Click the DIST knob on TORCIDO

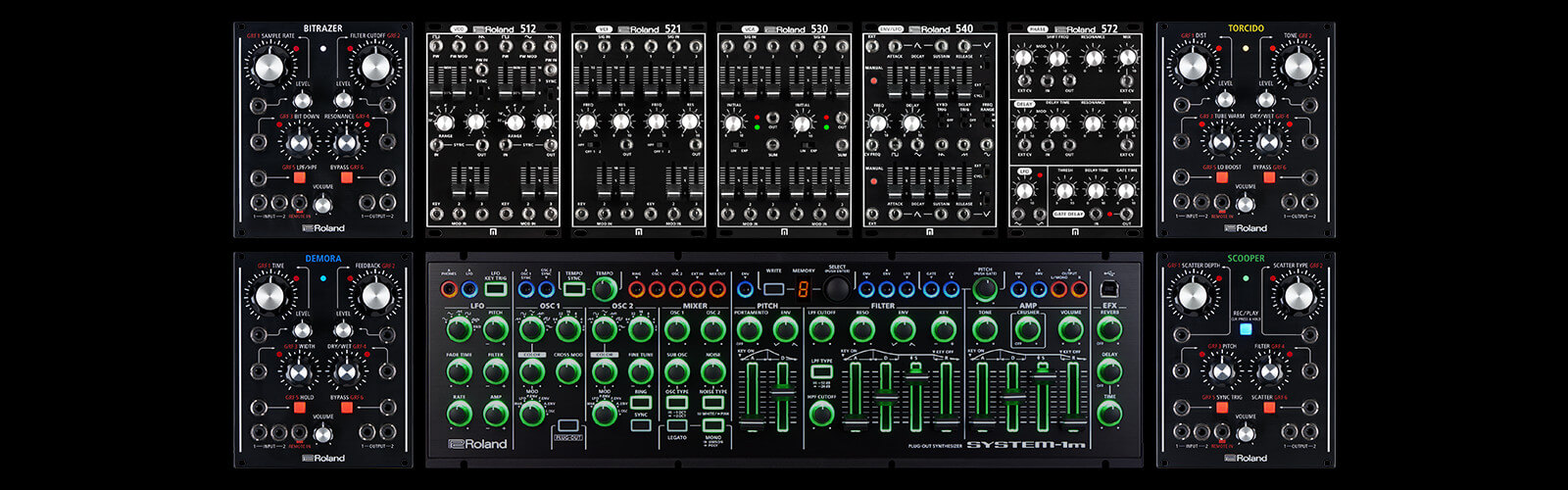[x=1193, y=67]
